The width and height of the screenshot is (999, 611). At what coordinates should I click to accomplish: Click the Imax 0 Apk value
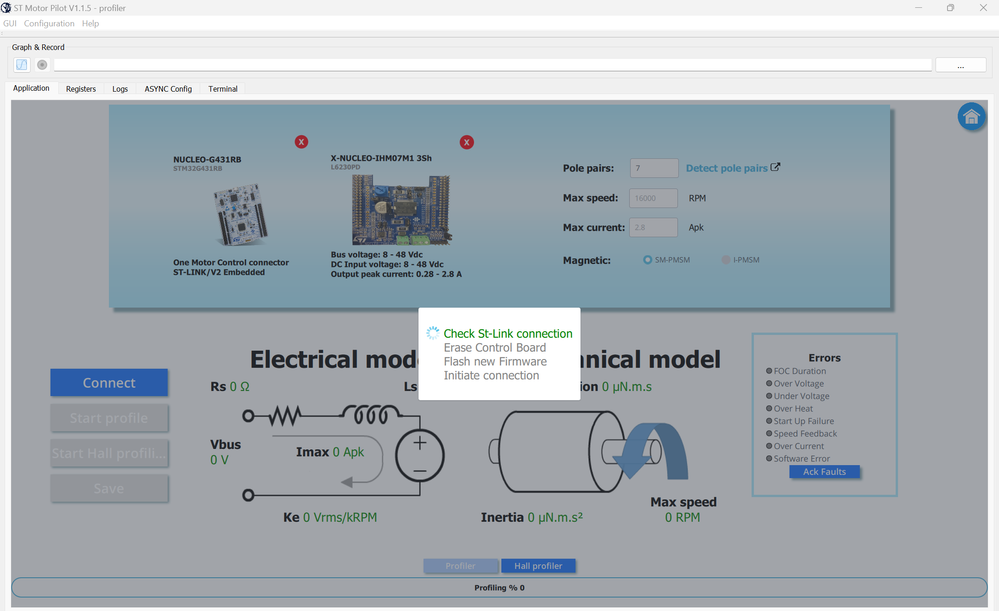coord(348,452)
